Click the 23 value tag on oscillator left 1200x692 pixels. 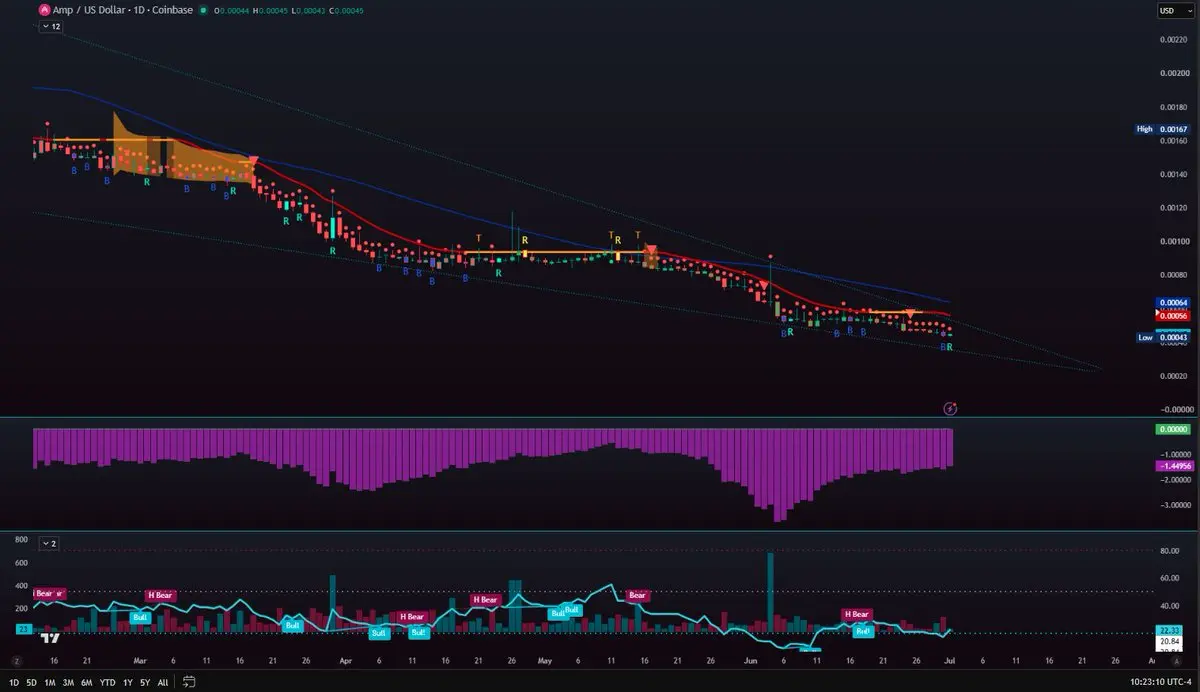(x=22, y=629)
